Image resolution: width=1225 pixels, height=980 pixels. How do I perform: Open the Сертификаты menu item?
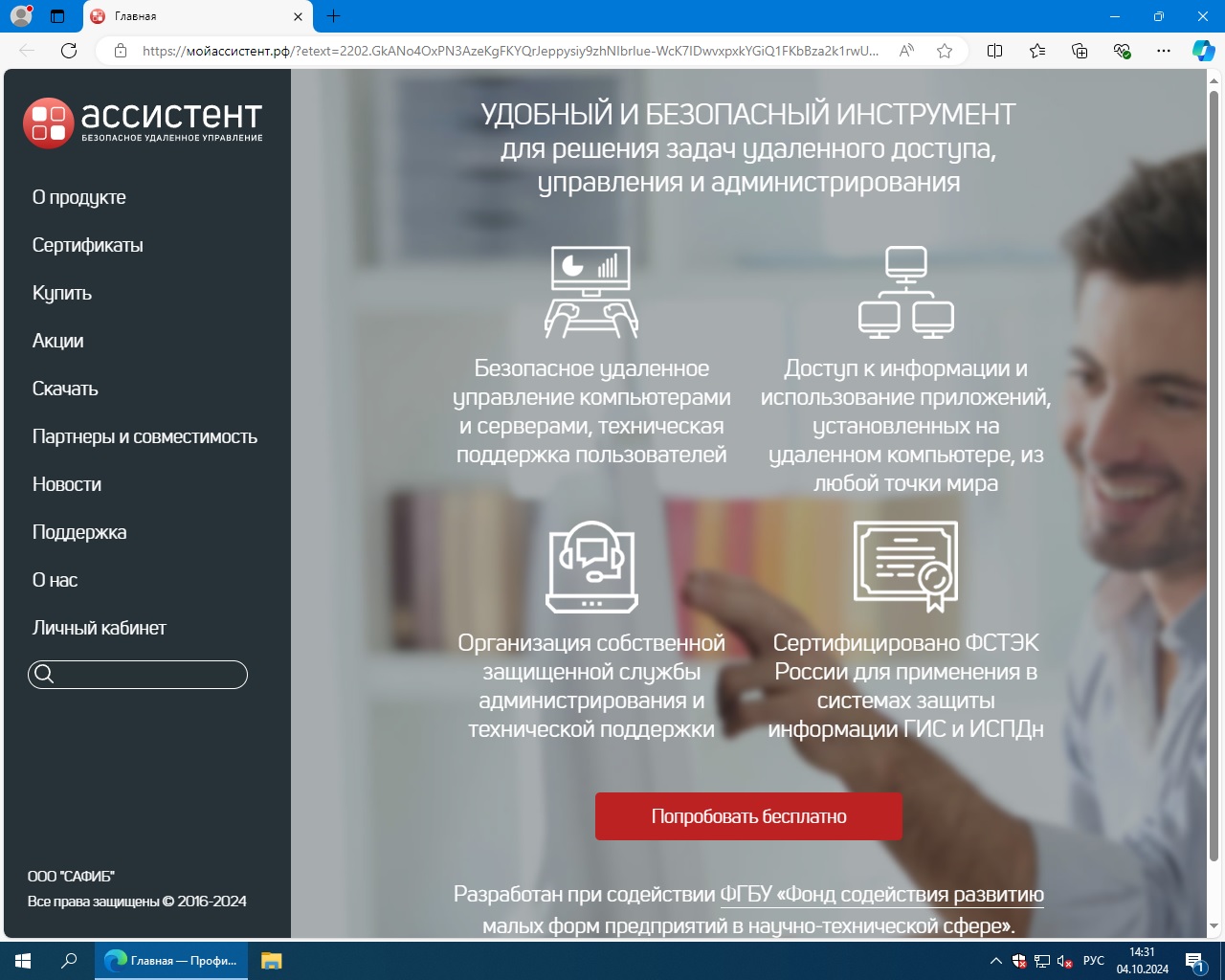coord(88,245)
